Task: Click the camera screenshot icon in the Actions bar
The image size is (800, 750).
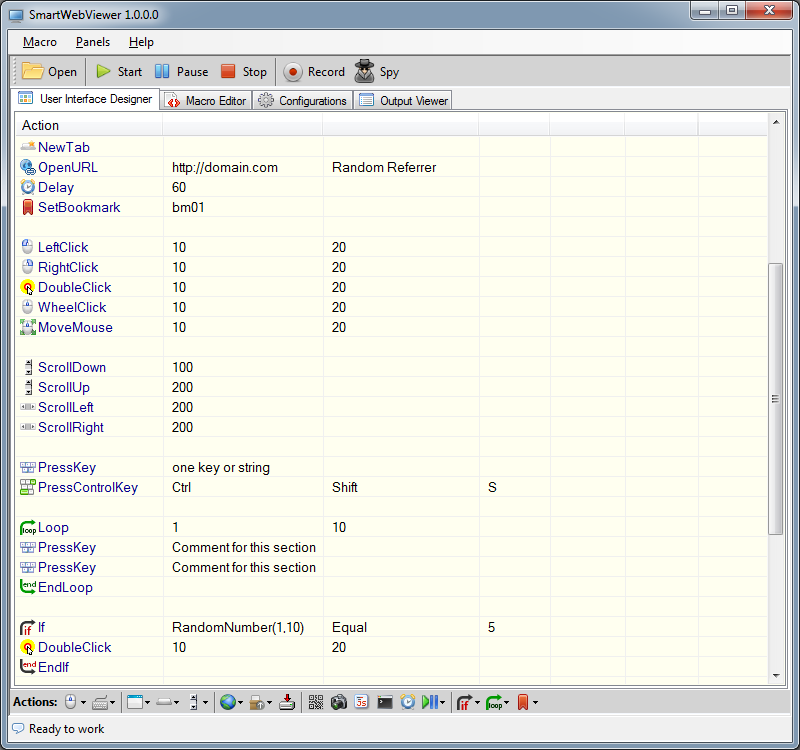Action: coord(339,702)
